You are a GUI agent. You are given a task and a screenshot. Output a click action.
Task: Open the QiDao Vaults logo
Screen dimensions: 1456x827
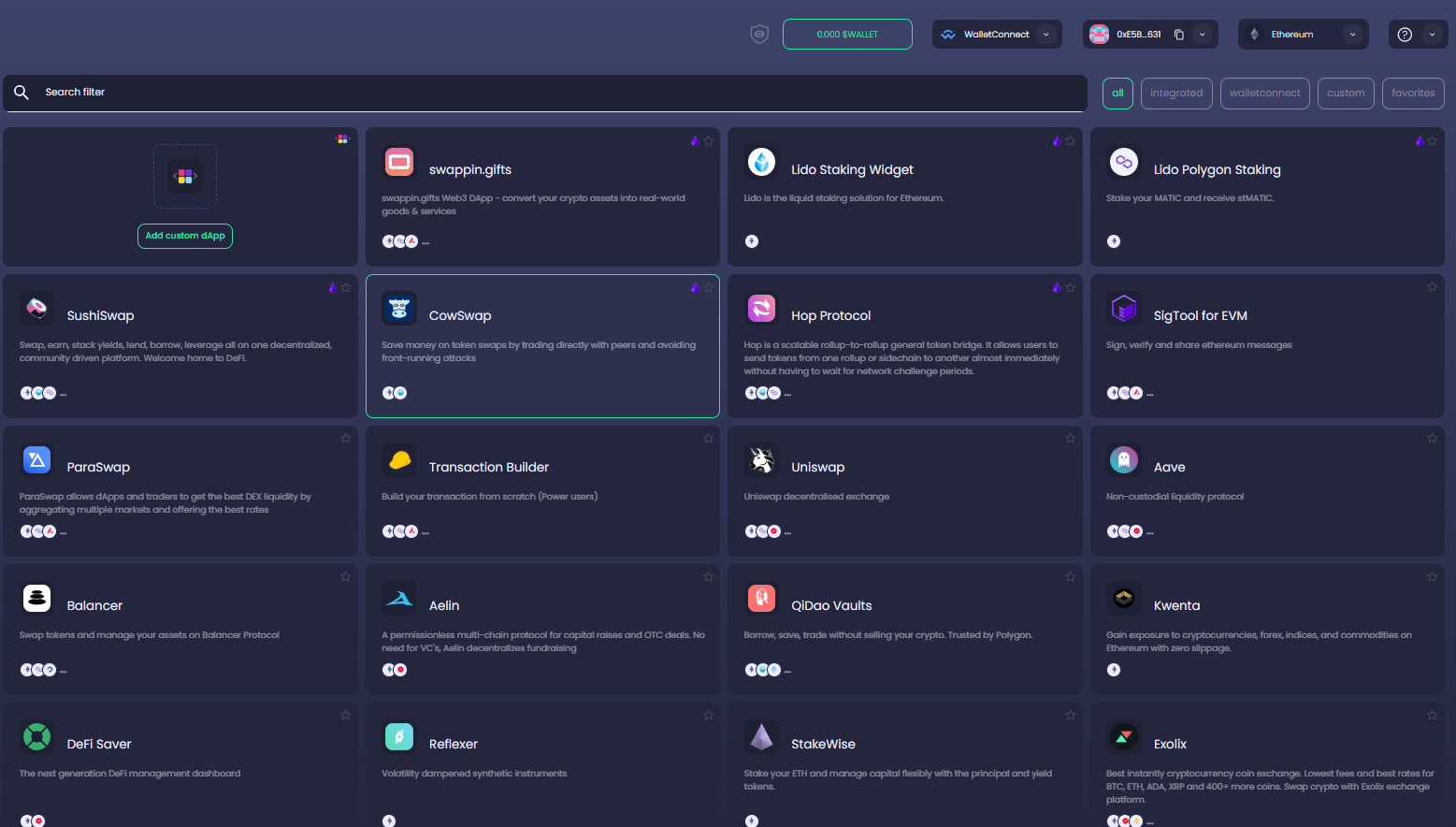[761, 598]
